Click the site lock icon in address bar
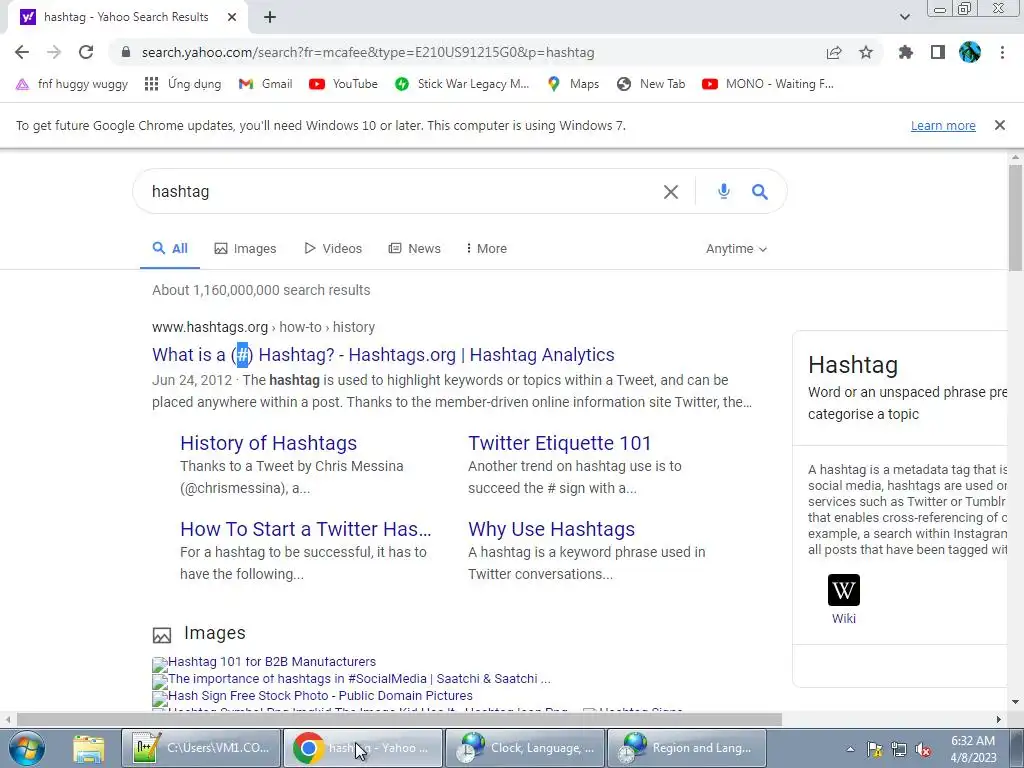 127,52
